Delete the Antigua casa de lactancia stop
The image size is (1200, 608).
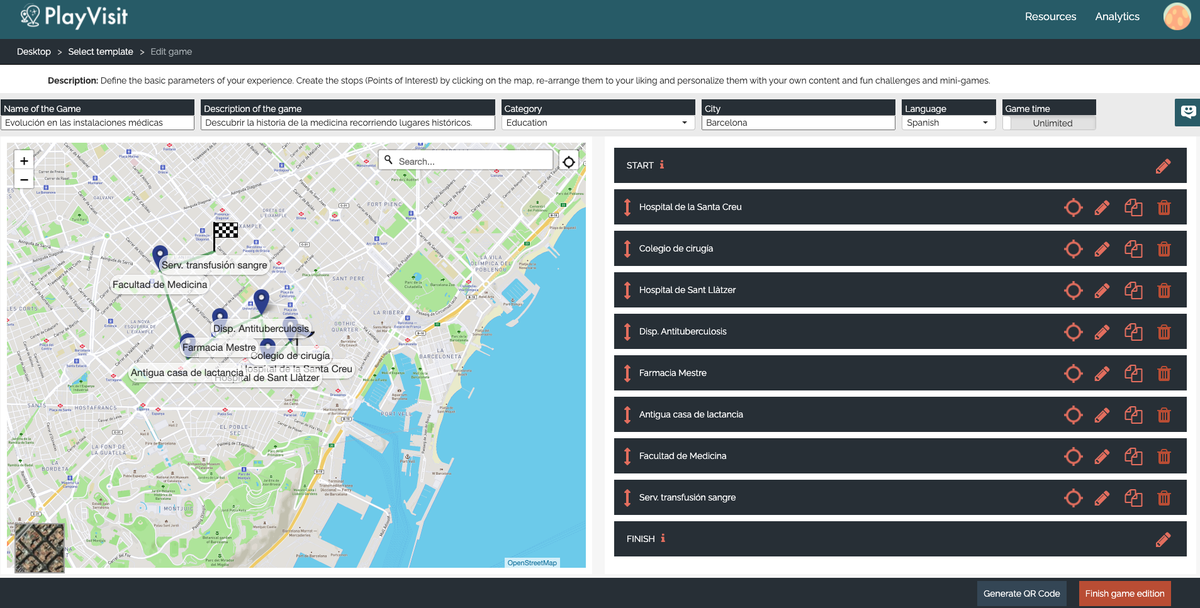click(x=1164, y=415)
